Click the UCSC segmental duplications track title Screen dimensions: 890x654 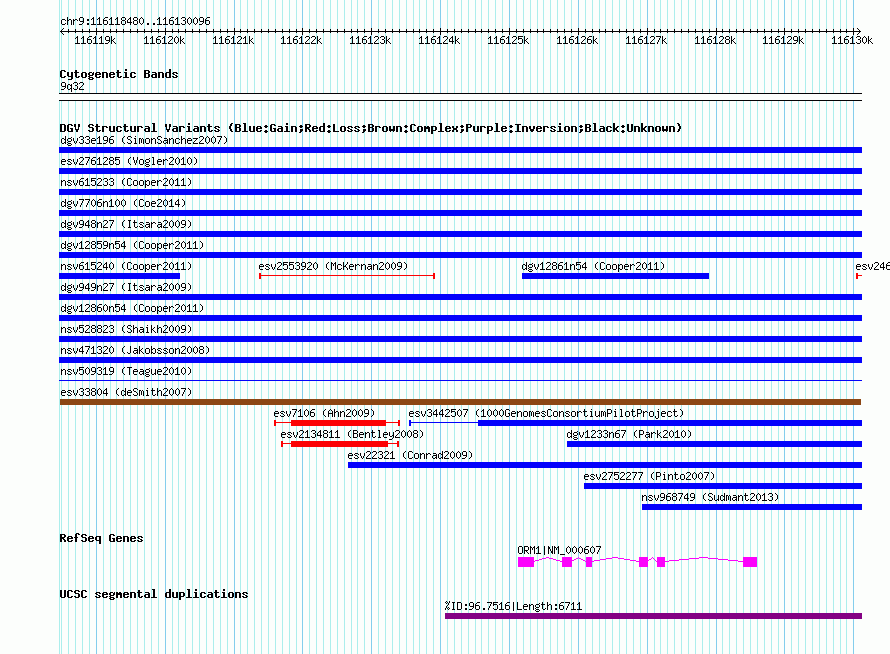(154, 594)
